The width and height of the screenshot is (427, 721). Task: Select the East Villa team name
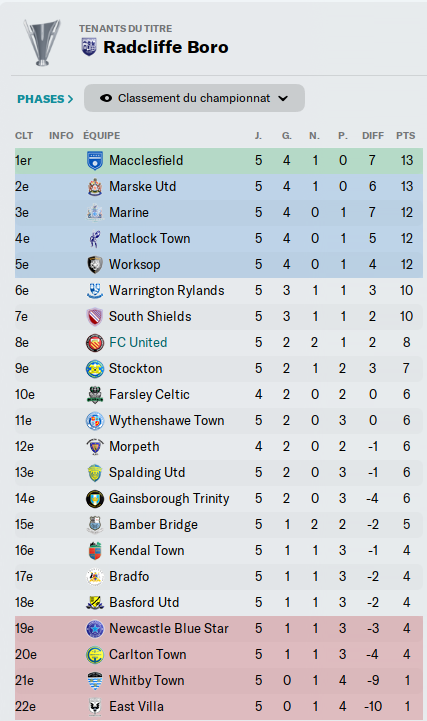(x=136, y=707)
